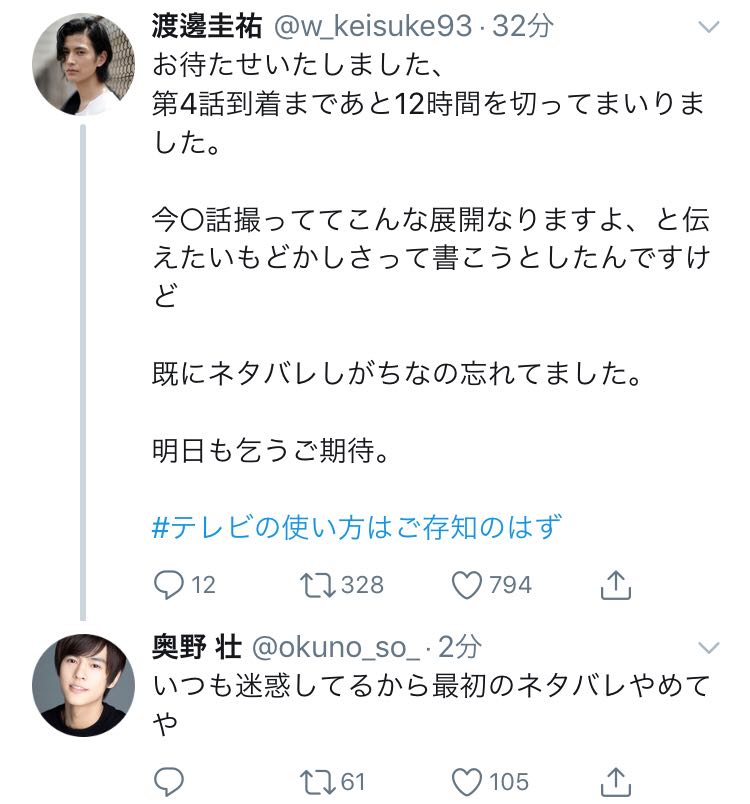
Task: View 渡邊圭祐's profile picture
Action: 83,66
